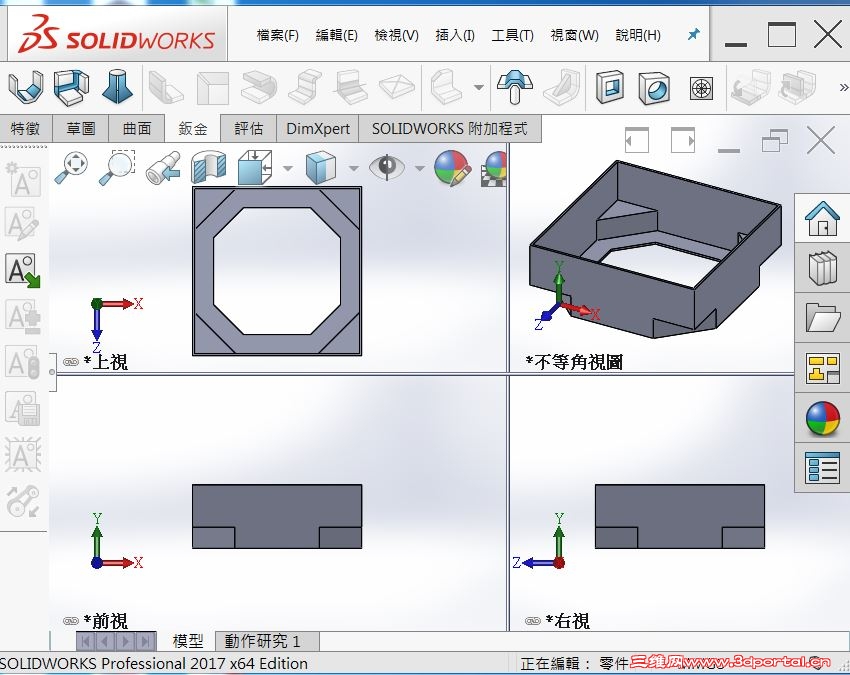Pin the menu bar with pushpin
850x675 pixels.
pos(693,35)
